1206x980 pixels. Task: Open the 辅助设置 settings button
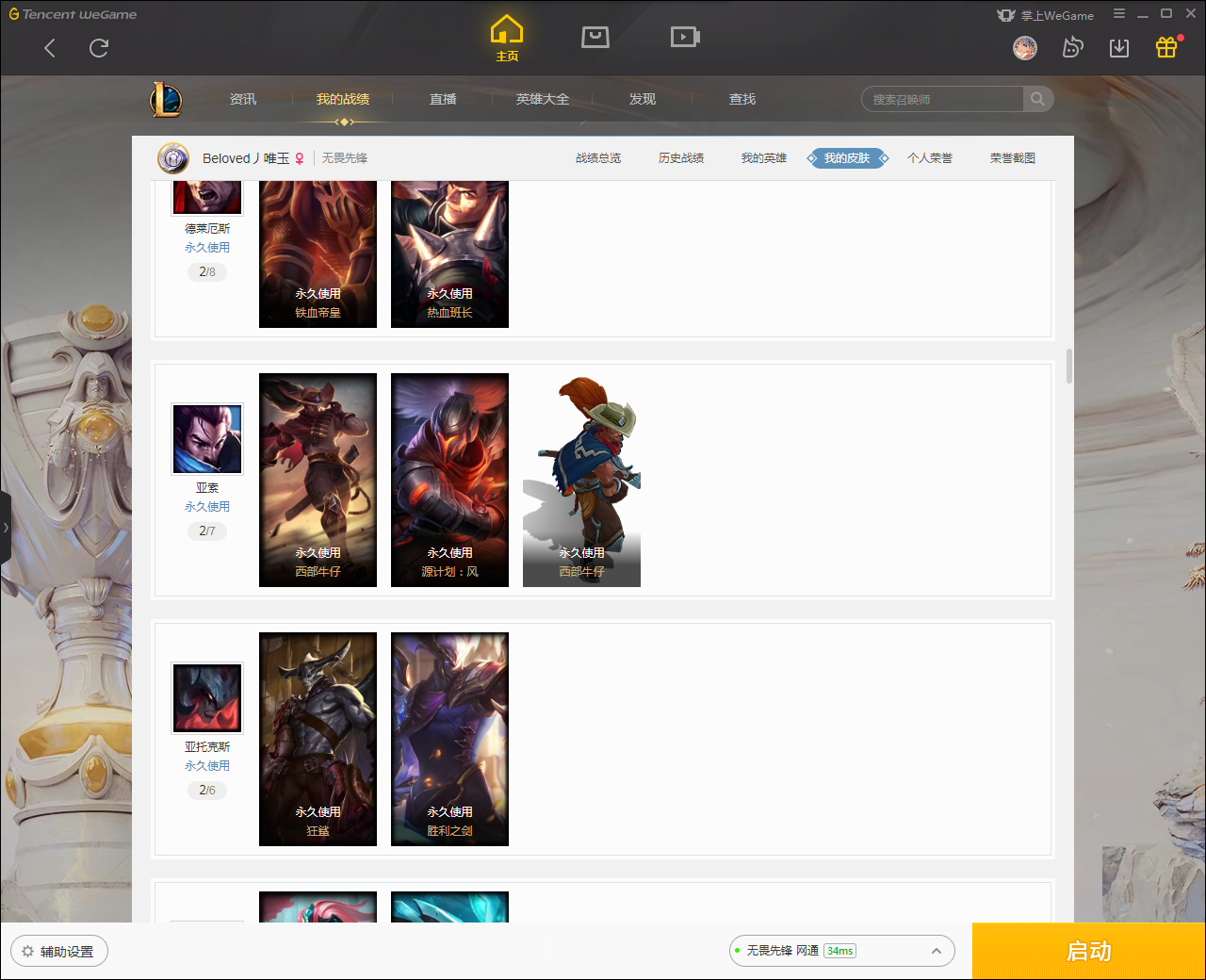tap(59, 952)
